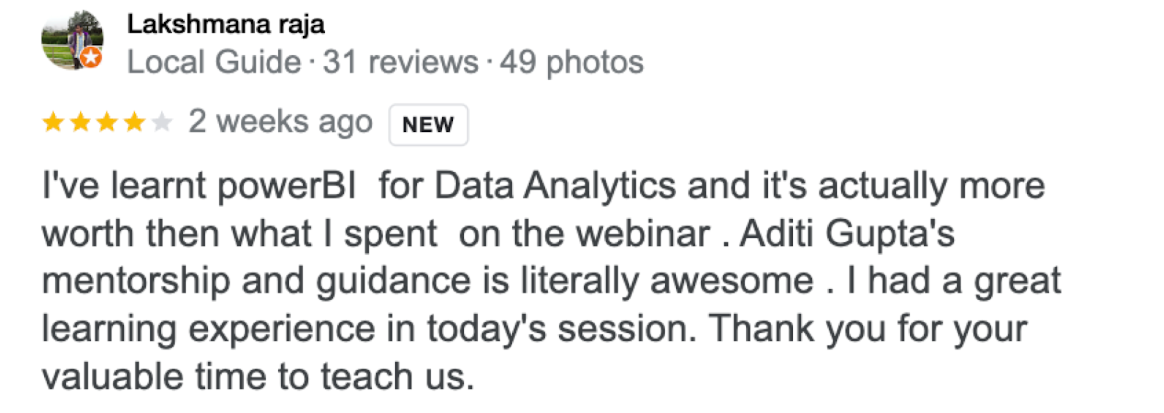
Task: Select the first gold rating star
Action: point(53,123)
